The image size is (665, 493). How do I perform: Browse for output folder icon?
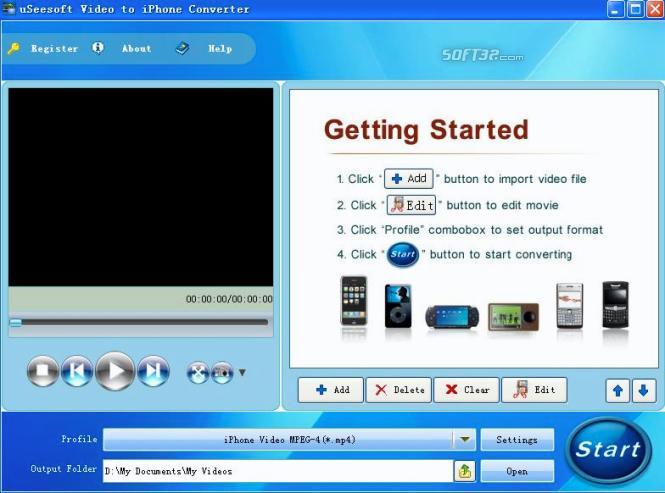[x=465, y=471]
